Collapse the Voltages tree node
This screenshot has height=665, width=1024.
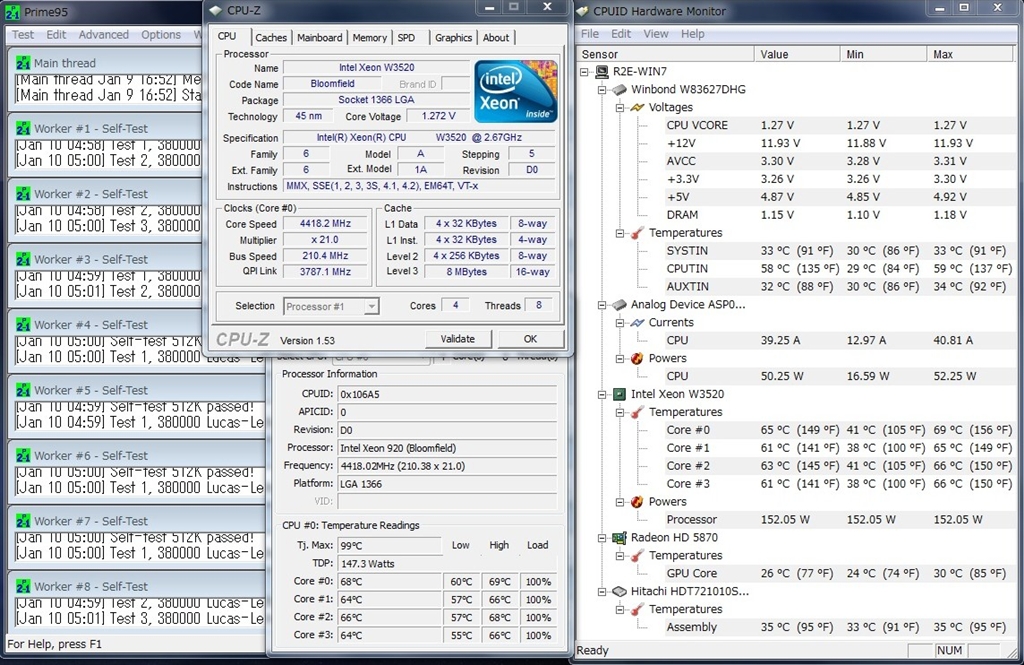coord(620,107)
